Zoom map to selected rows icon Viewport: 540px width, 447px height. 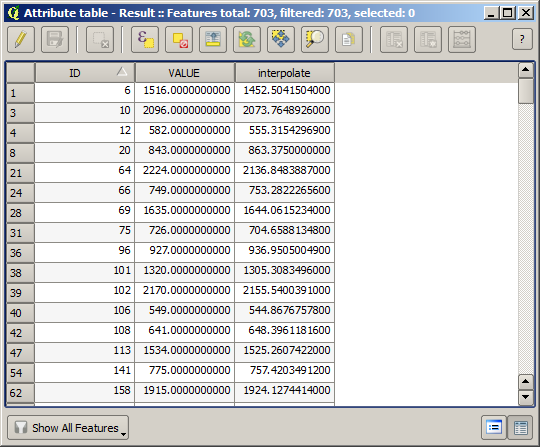pyautogui.click(x=315, y=40)
